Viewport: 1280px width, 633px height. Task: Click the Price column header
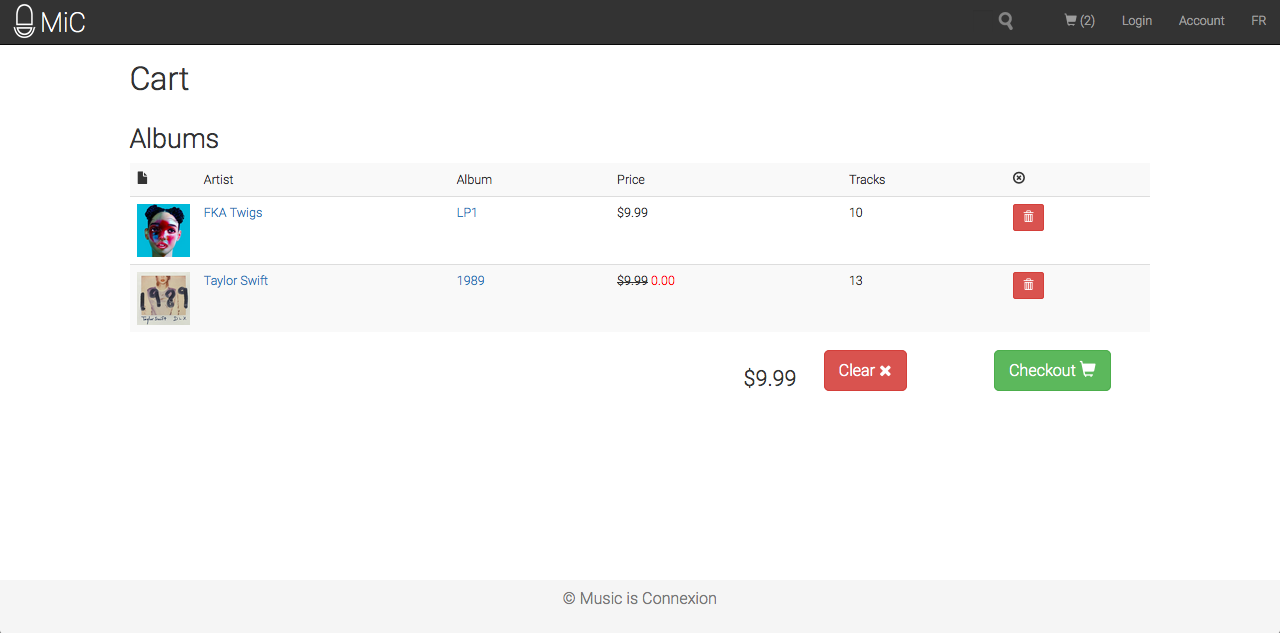pyautogui.click(x=631, y=179)
